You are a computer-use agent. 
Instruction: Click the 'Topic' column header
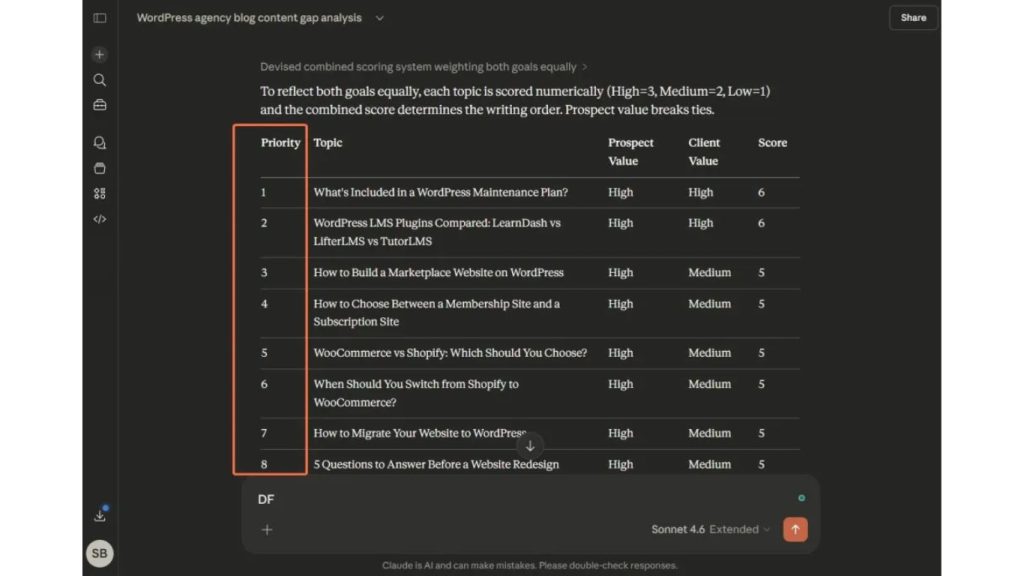tap(327, 142)
